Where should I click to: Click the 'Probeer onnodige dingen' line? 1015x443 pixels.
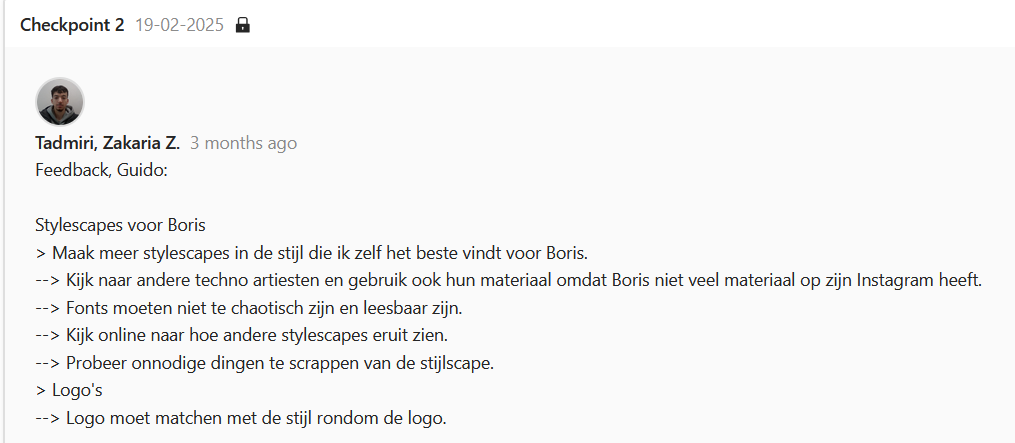[x=265, y=362]
